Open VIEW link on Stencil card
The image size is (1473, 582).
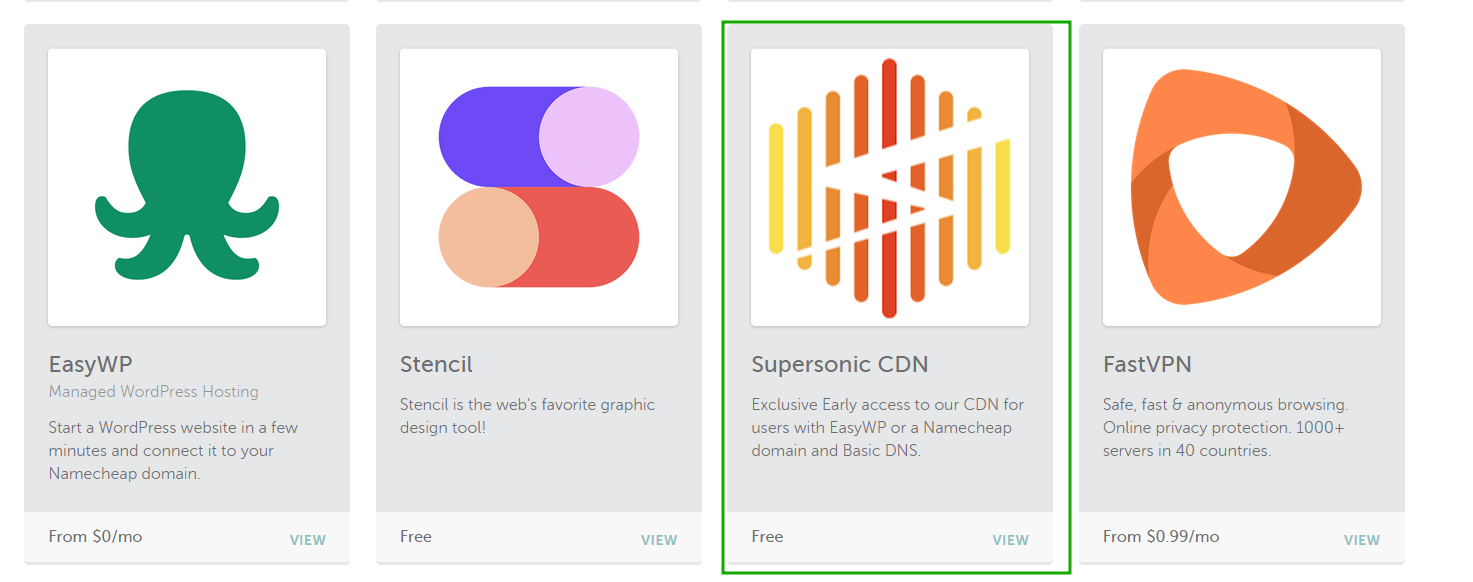(x=659, y=540)
